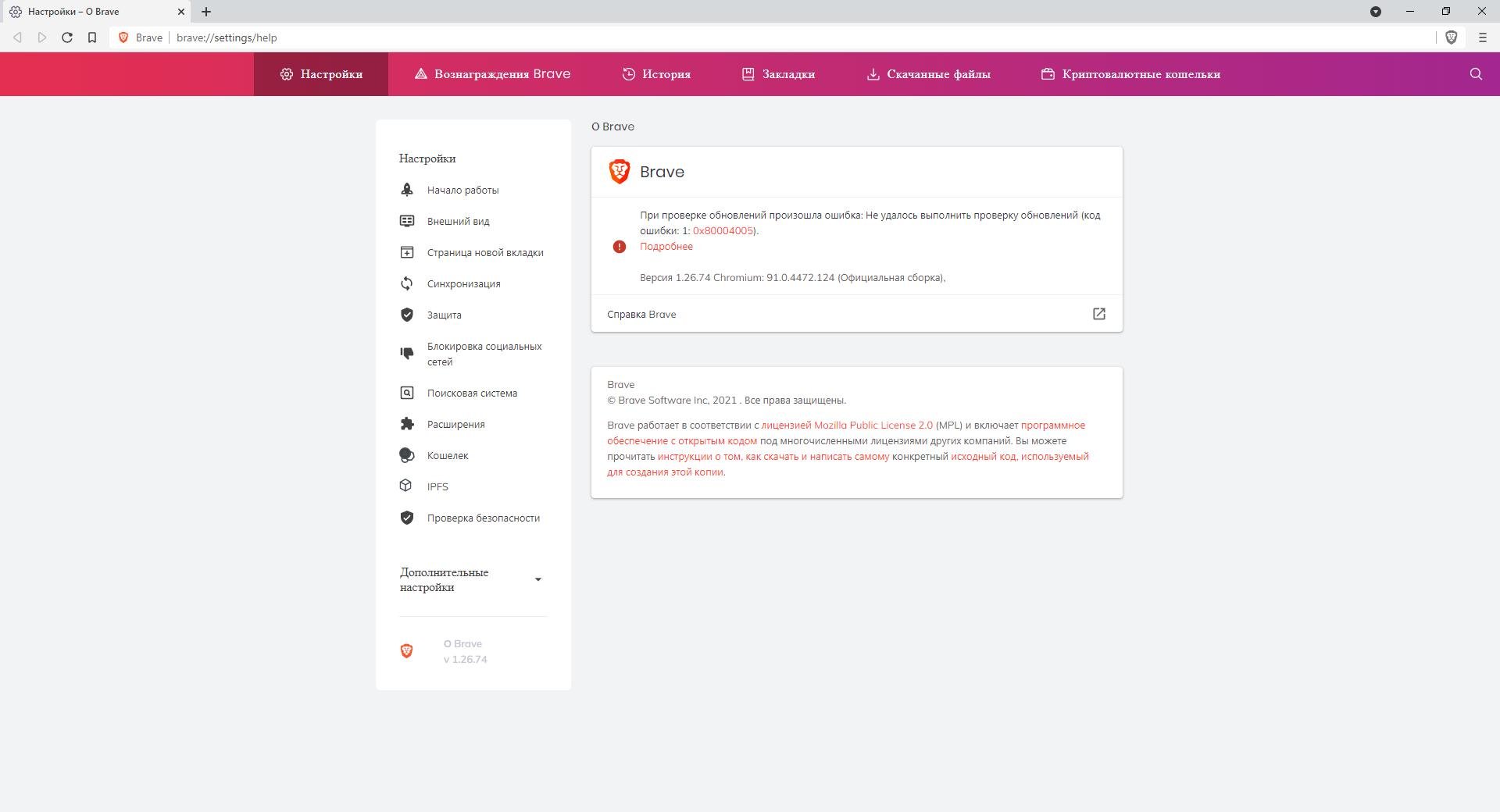The image size is (1500, 812).
Task: Open the tab search dropdown arrow
Action: click(1375, 12)
